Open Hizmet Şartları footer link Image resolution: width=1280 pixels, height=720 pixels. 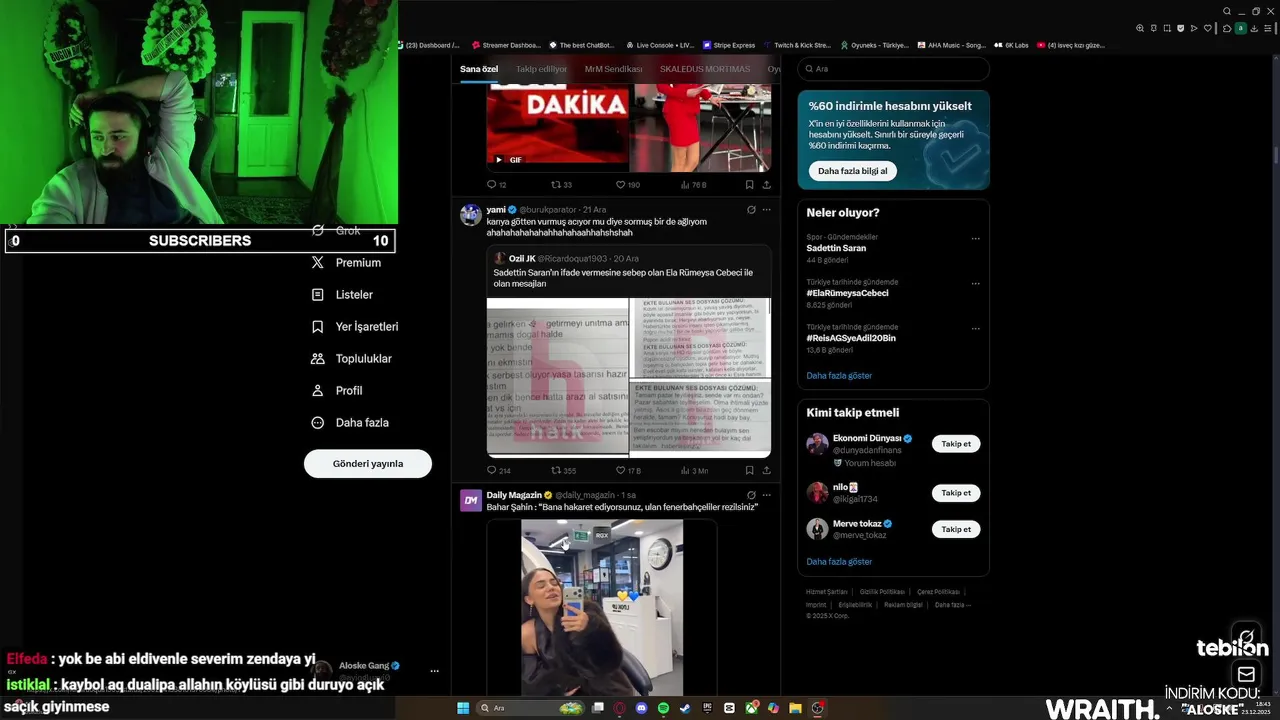pos(827,592)
